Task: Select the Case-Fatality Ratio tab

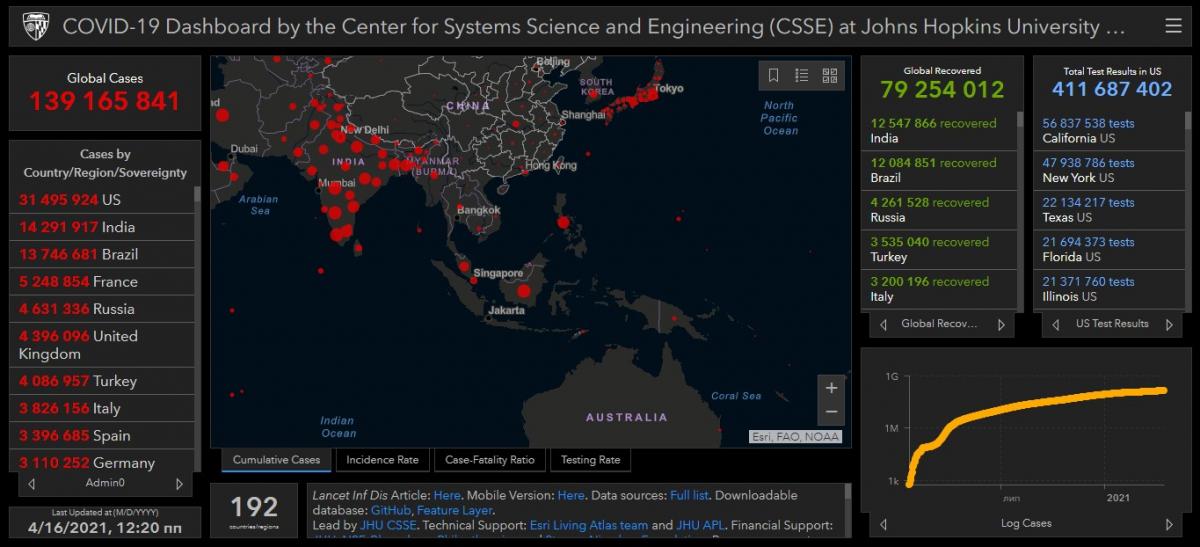Action: pyautogui.click(x=490, y=460)
